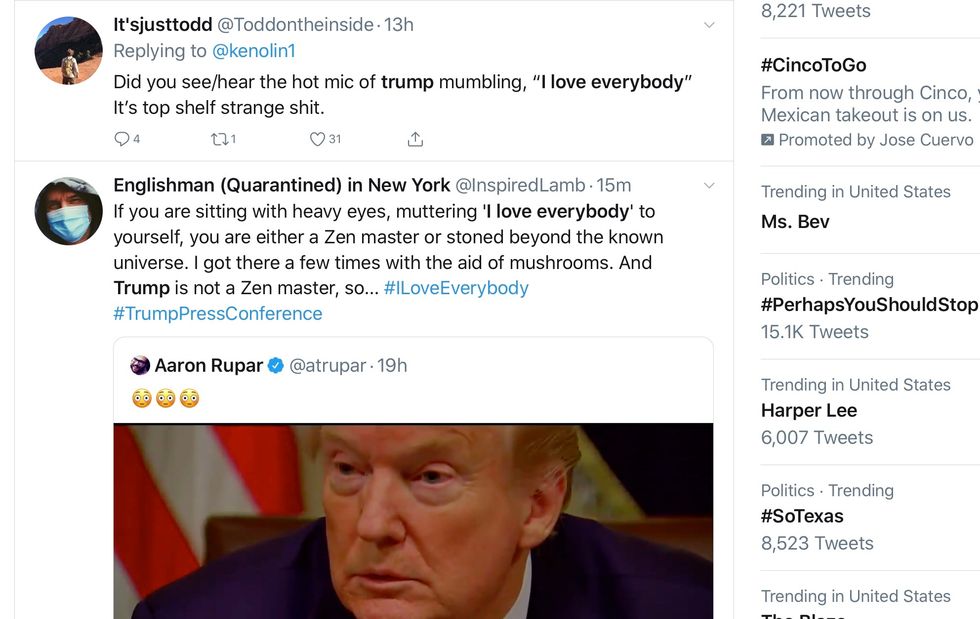The height and width of the screenshot is (619, 980).
Task: Select the Harper Lee trending topic
Action: 809,411
